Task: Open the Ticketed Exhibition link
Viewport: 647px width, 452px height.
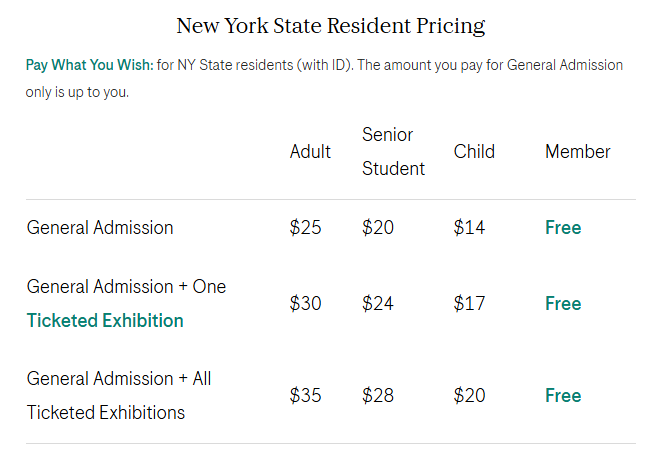Action: tap(105, 321)
